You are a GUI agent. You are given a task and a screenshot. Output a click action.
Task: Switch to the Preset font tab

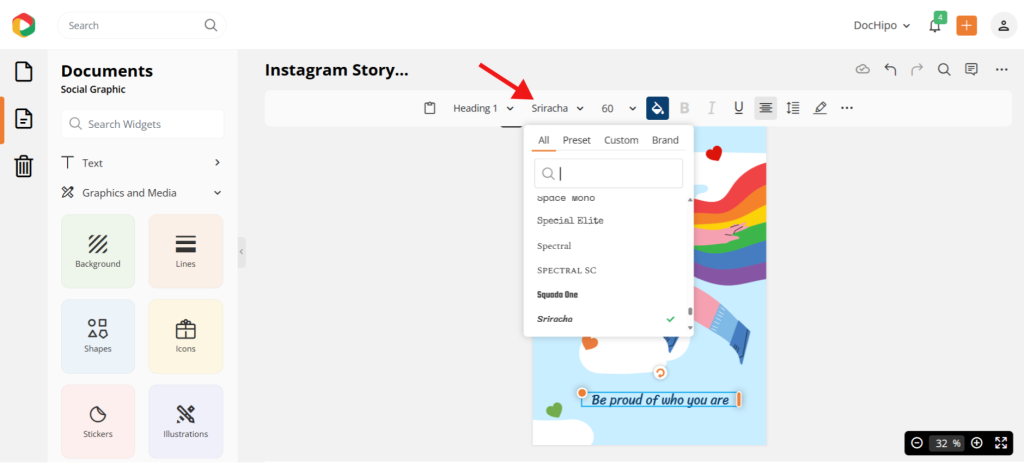[x=577, y=140]
